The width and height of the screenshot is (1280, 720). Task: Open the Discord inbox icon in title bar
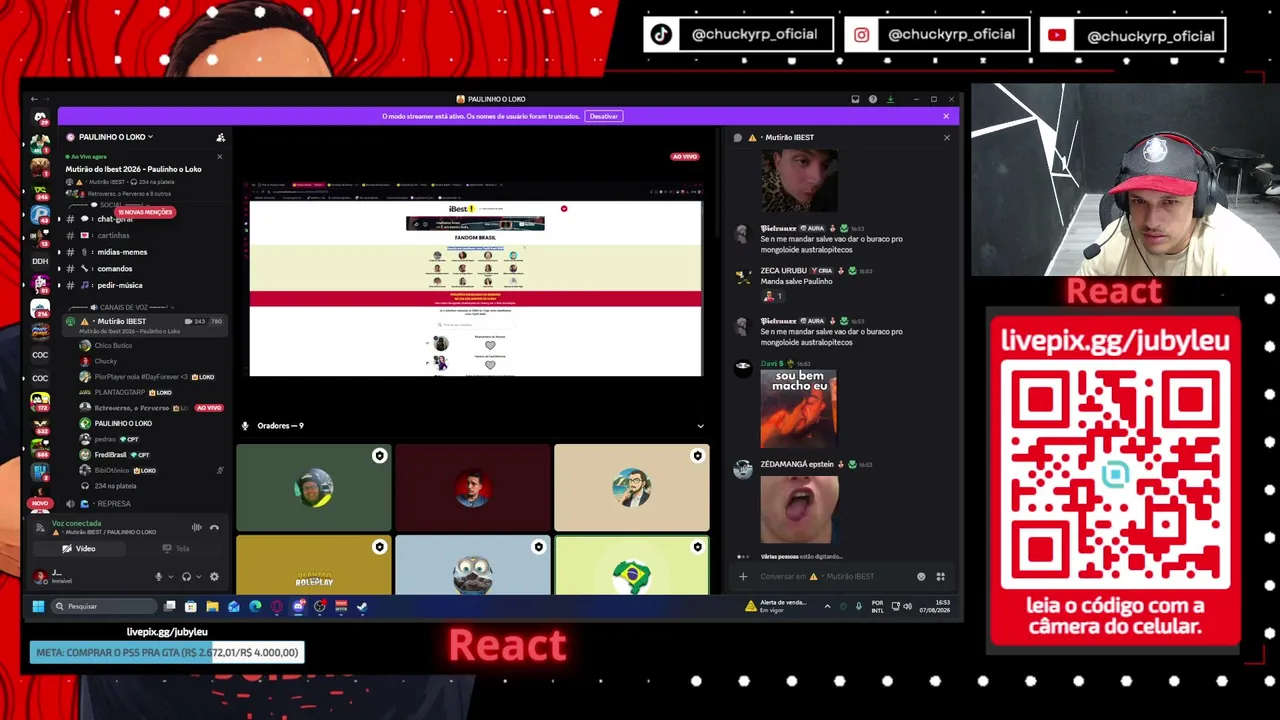(x=855, y=99)
